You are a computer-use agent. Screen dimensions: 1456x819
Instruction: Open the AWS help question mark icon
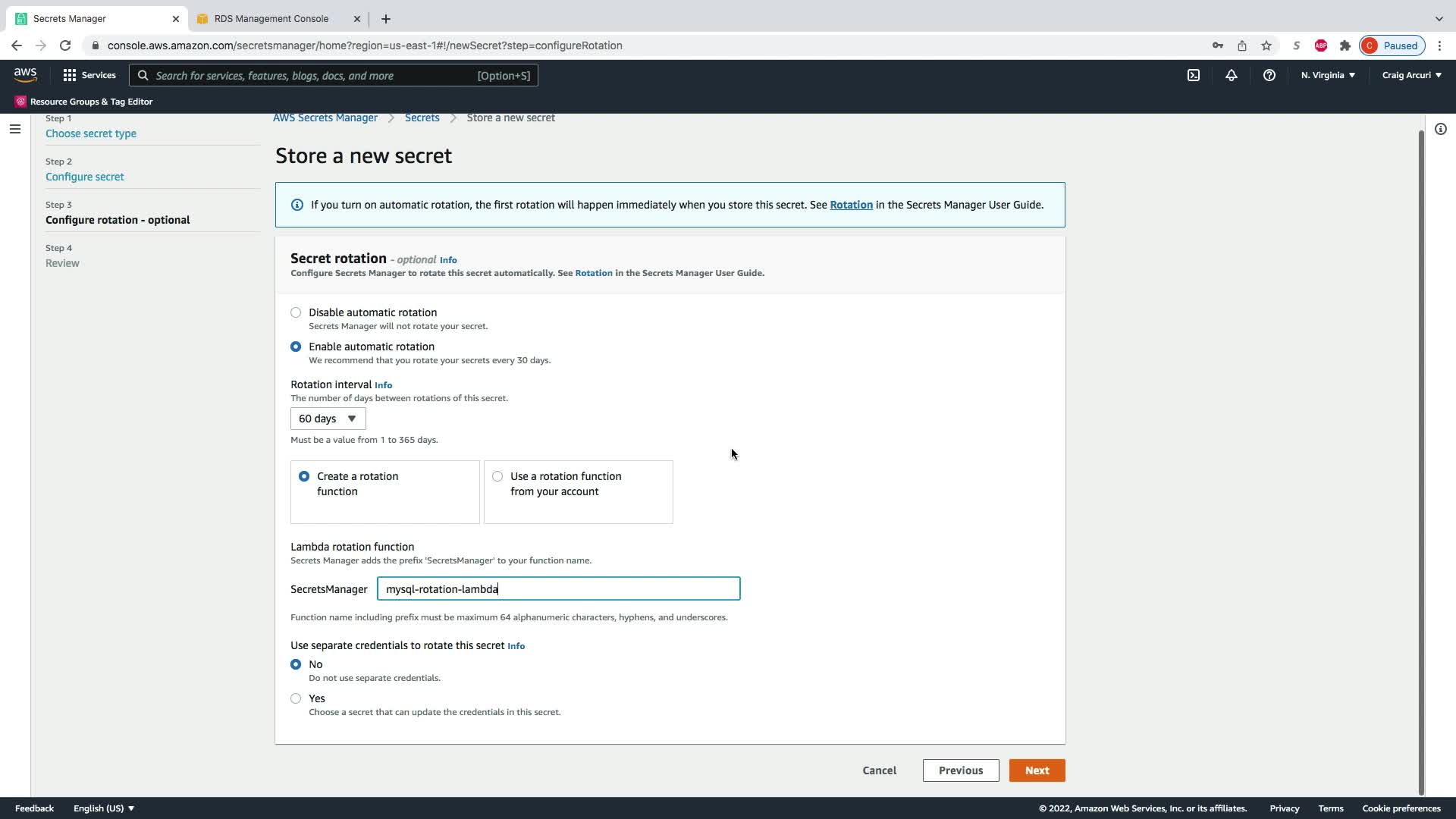1269,75
